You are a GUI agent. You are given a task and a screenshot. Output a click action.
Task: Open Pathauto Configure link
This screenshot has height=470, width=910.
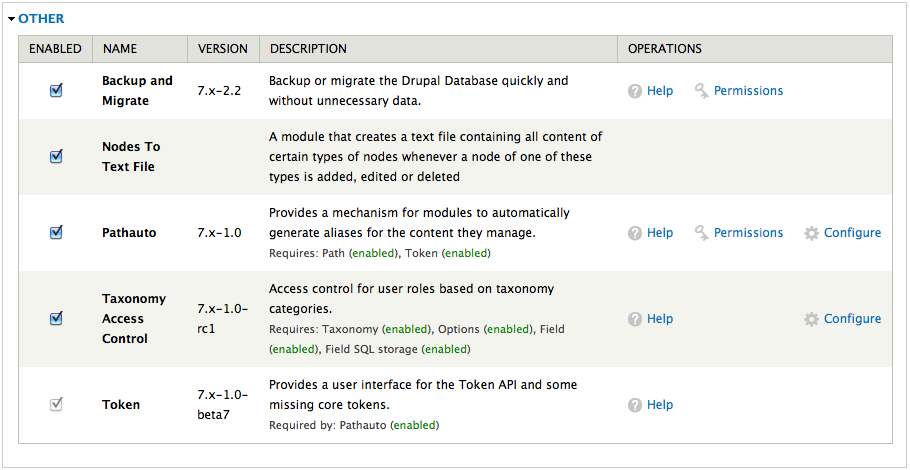[853, 233]
